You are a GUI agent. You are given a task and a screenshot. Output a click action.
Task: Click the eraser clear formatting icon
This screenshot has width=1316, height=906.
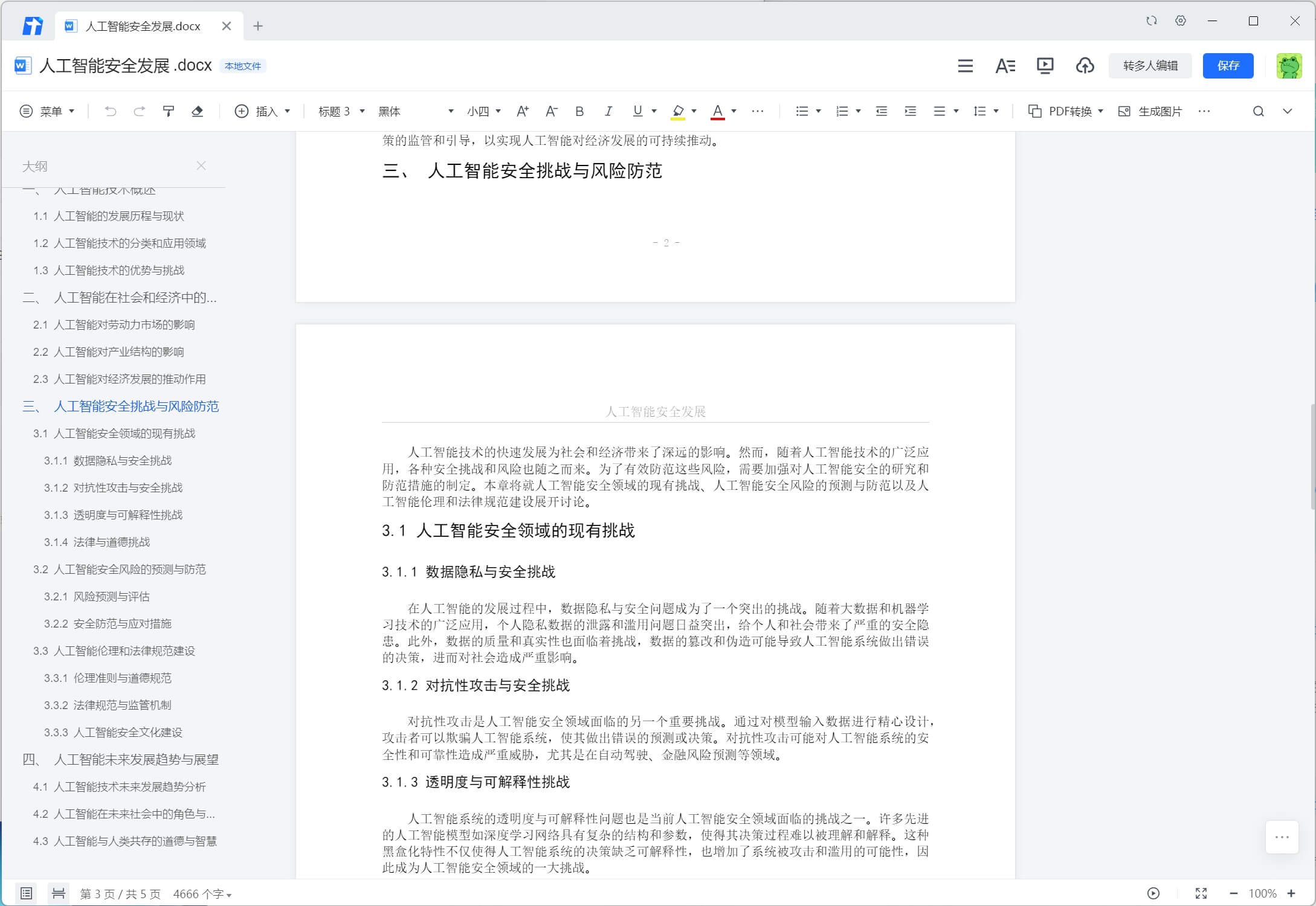coord(197,111)
